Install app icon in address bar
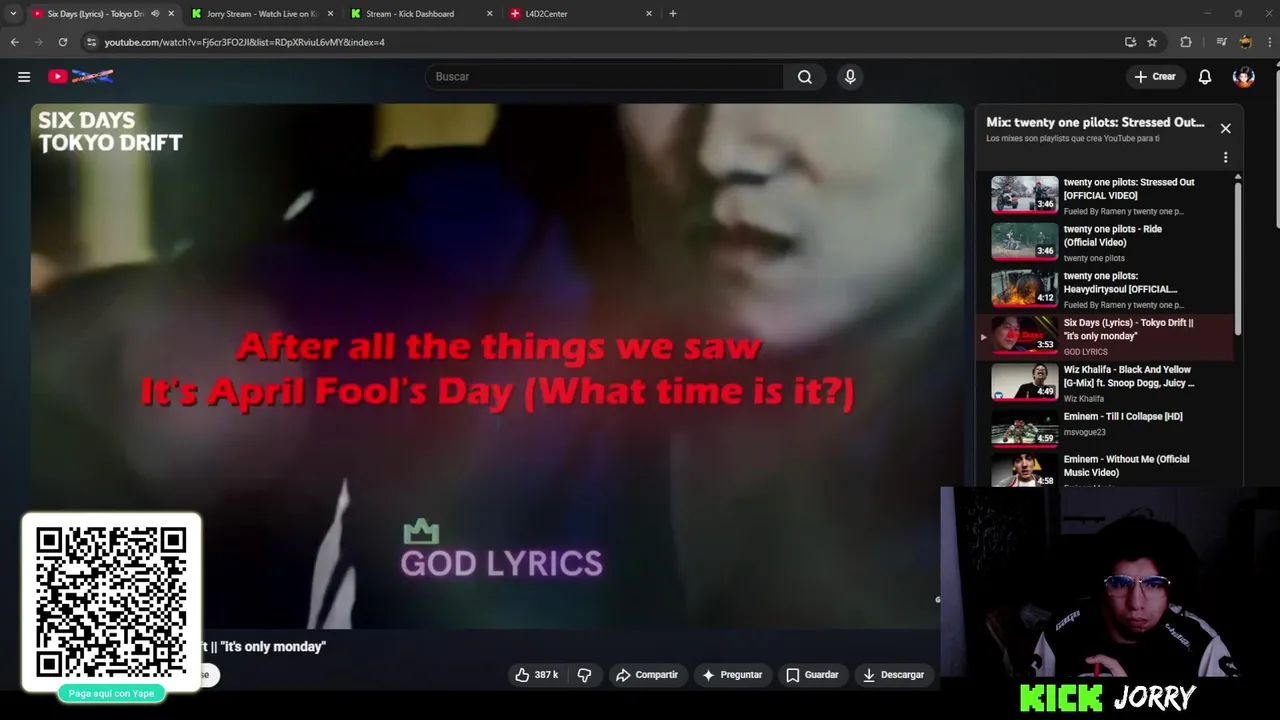This screenshot has height=720, width=1280. click(1130, 42)
